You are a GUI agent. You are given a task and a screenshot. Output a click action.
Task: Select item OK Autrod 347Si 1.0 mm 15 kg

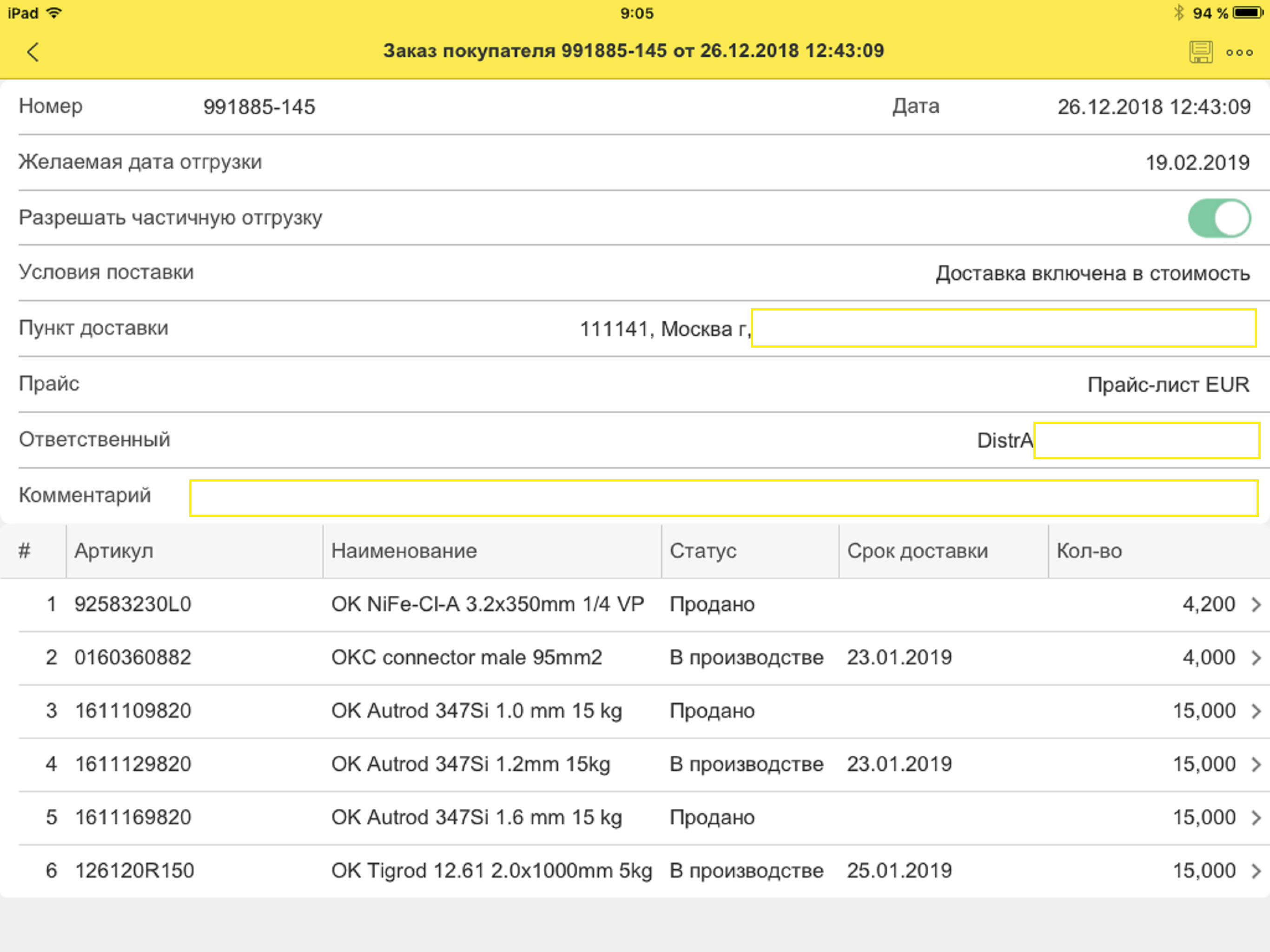tap(476, 711)
